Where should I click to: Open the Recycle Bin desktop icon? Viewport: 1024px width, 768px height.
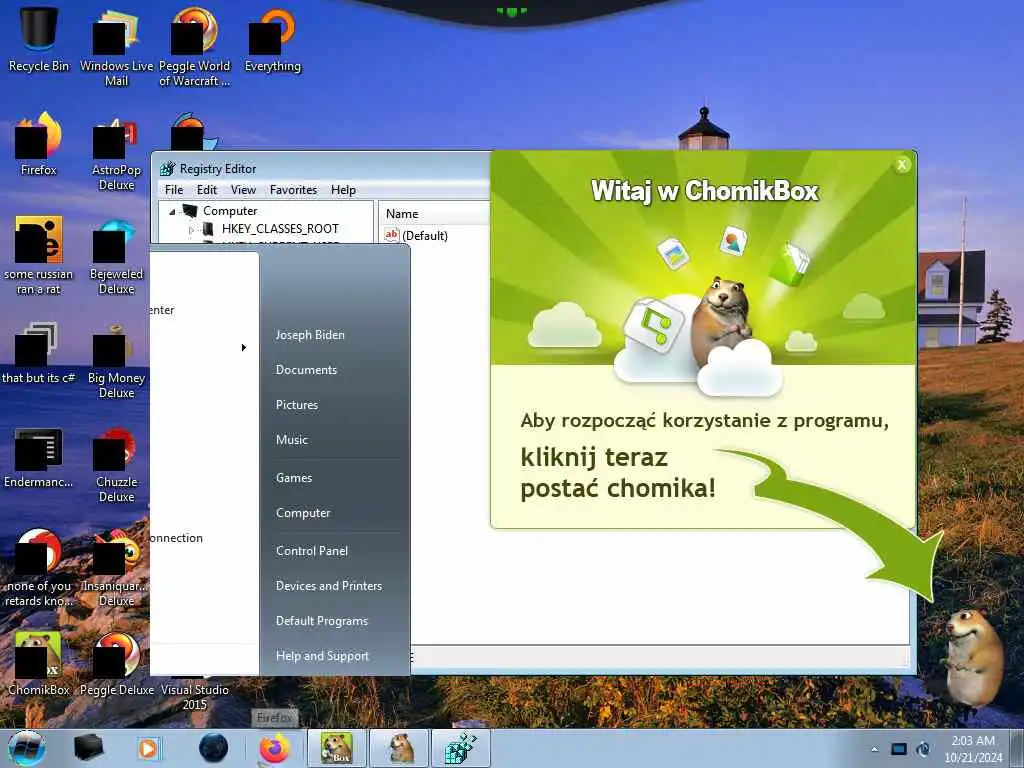39,40
